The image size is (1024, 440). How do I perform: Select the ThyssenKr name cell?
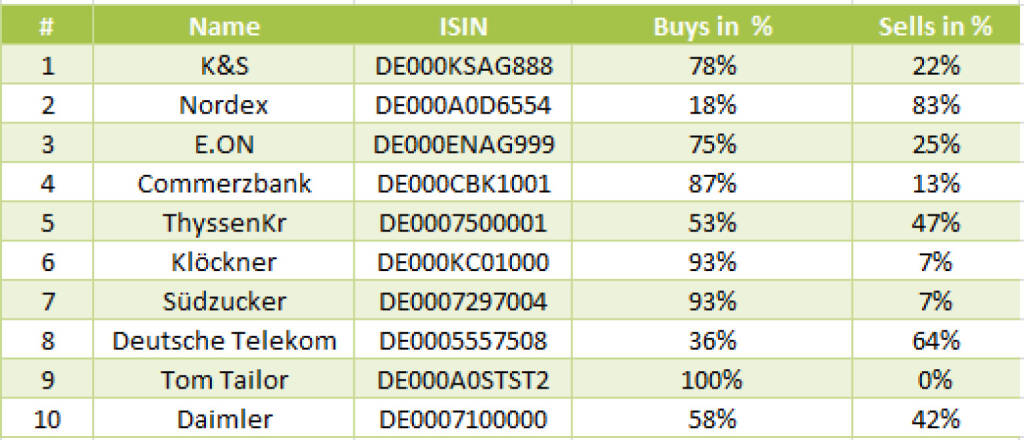click(x=224, y=223)
